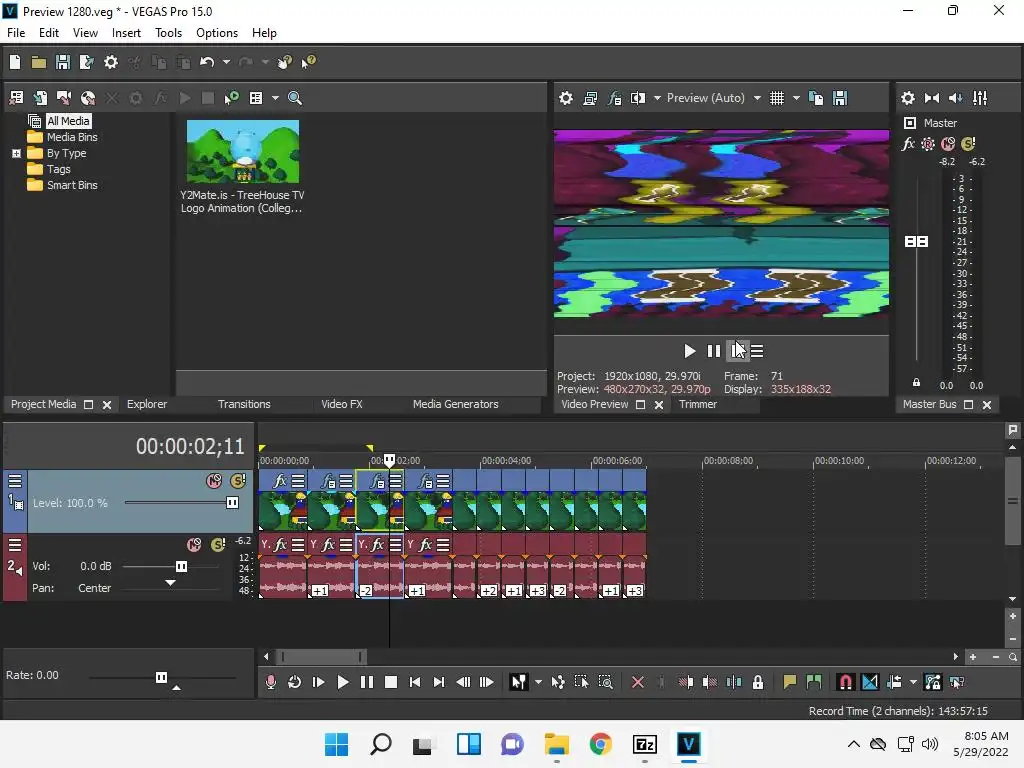The width and height of the screenshot is (1024, 768).
Task: Click the Downmix Output icon in Master Bus
Action: click(x=932, y=98)
